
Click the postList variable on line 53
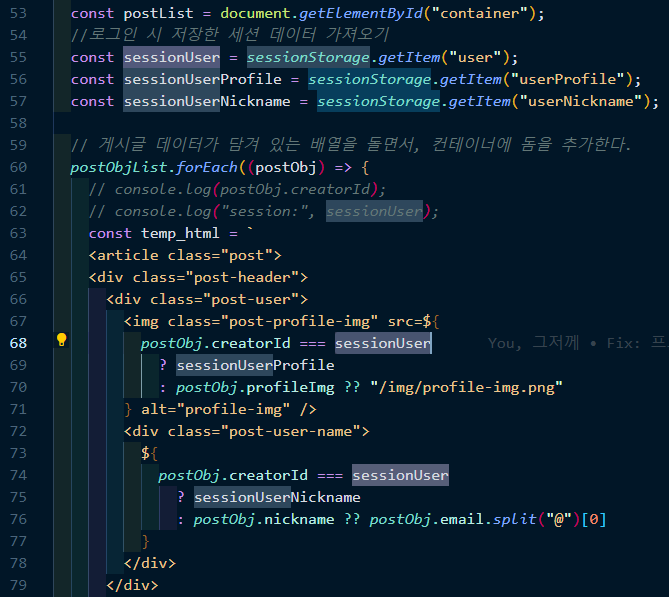158,14
